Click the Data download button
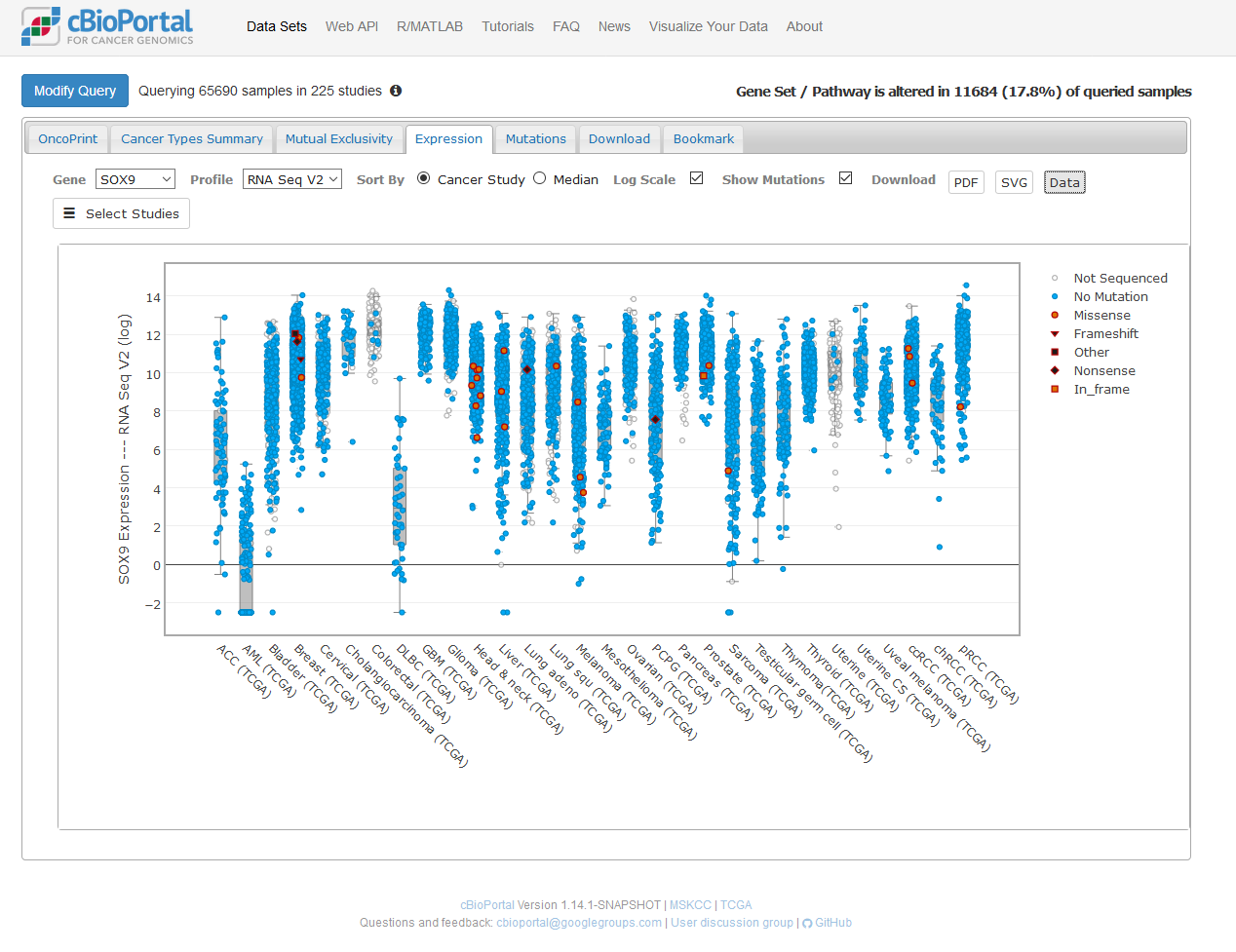This screenshot has width=1236, height=952. 1064,182
